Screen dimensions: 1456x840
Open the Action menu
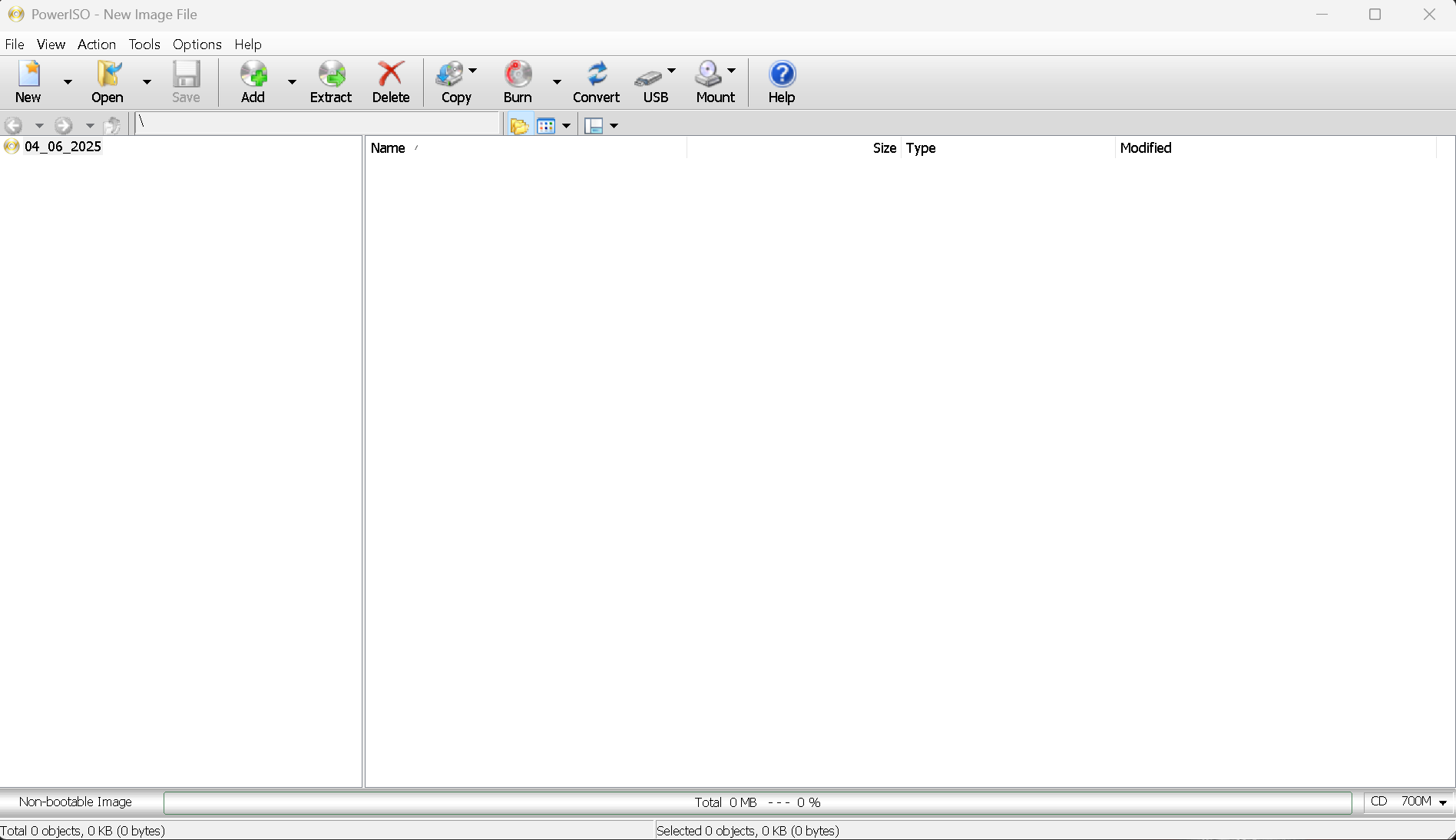tap(97, 45)
